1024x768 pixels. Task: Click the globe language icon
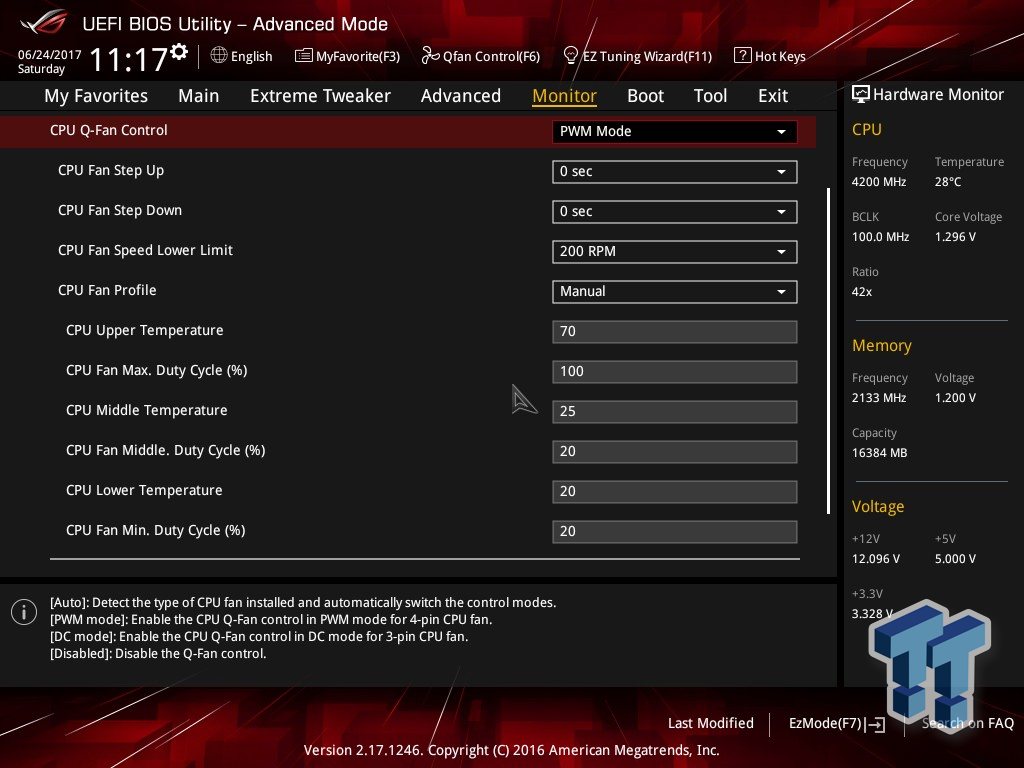[219, 56]
